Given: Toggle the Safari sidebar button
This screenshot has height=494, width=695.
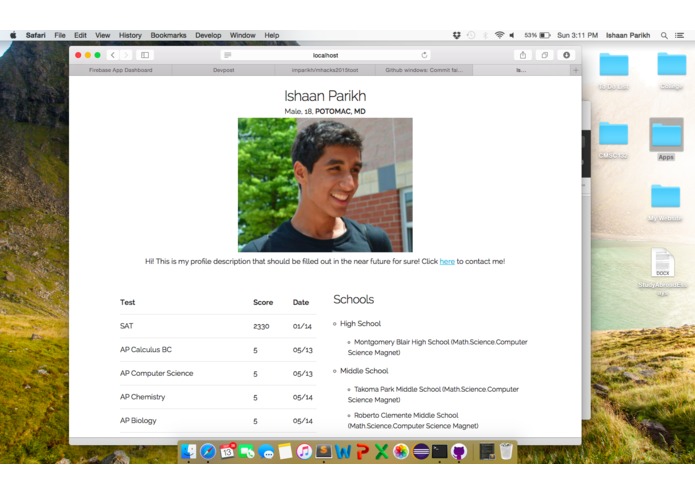Looking at the screenshot, I should point(145,55).
